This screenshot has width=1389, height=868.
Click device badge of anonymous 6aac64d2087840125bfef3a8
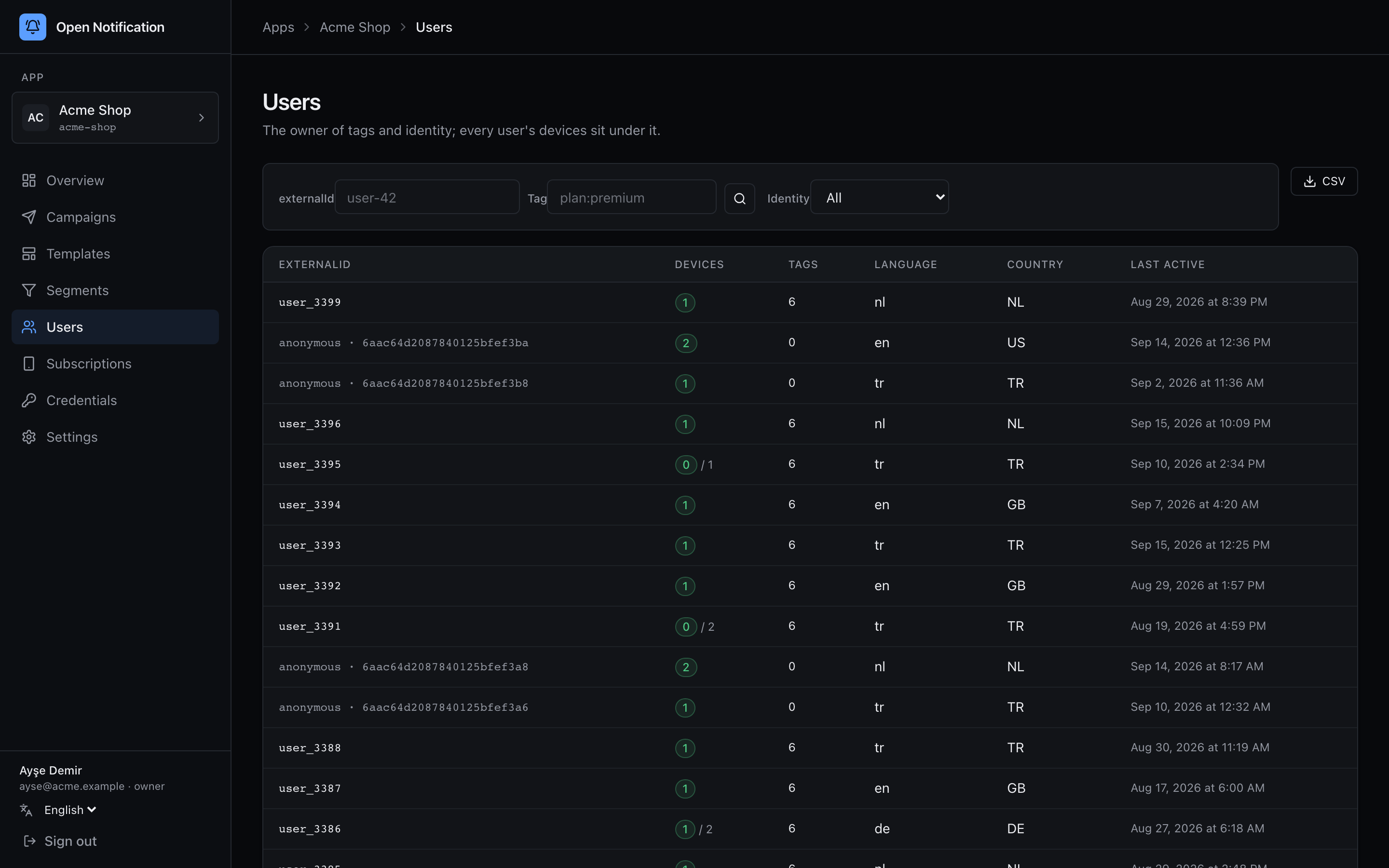point(686,667)
